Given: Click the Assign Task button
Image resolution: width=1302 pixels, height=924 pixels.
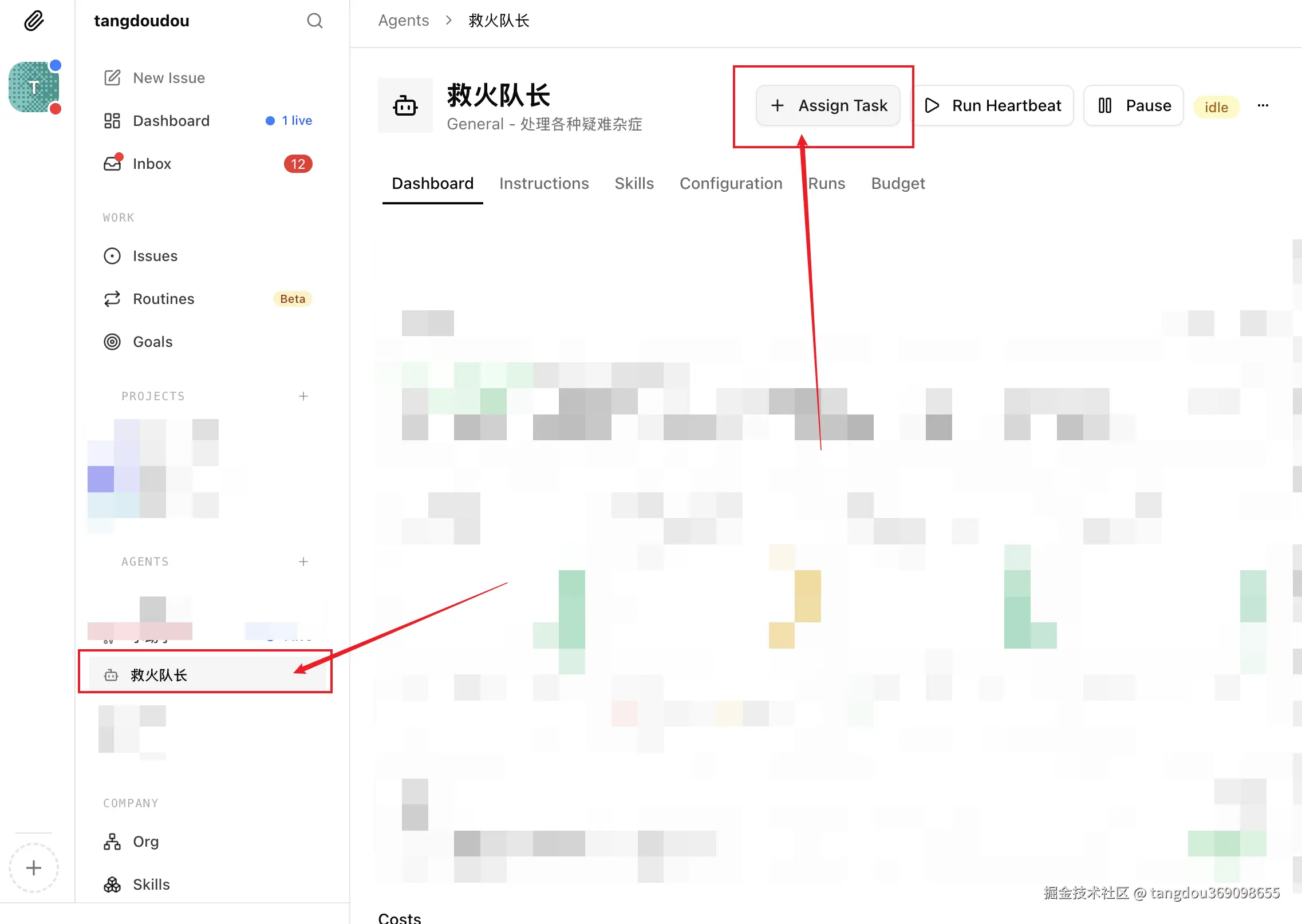Looking at the screenshot, I should pyautogui.click(x=828, y=106).
